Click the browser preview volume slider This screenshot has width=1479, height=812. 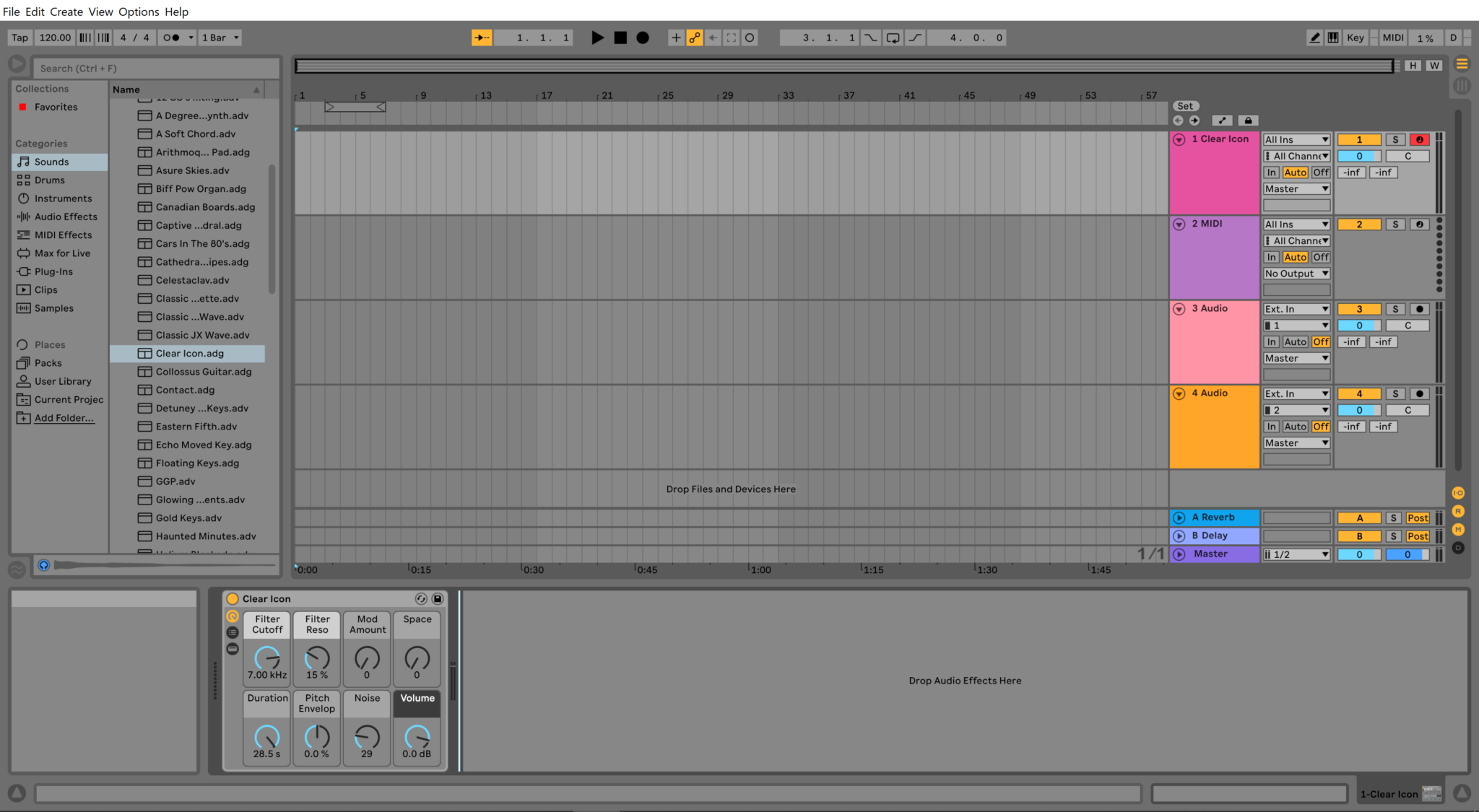tap(165, 565)
